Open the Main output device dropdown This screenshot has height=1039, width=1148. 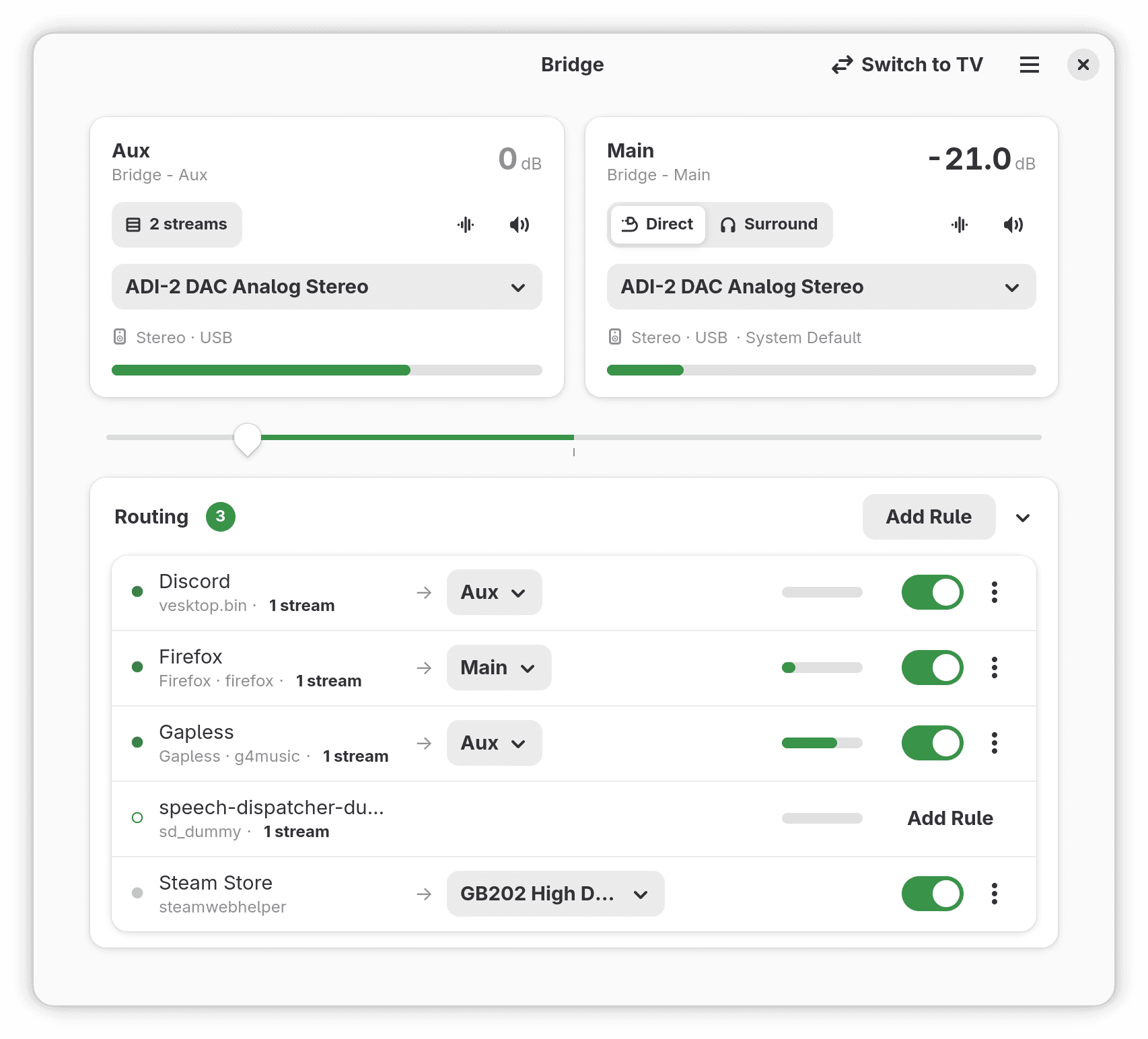click(822, 287)
